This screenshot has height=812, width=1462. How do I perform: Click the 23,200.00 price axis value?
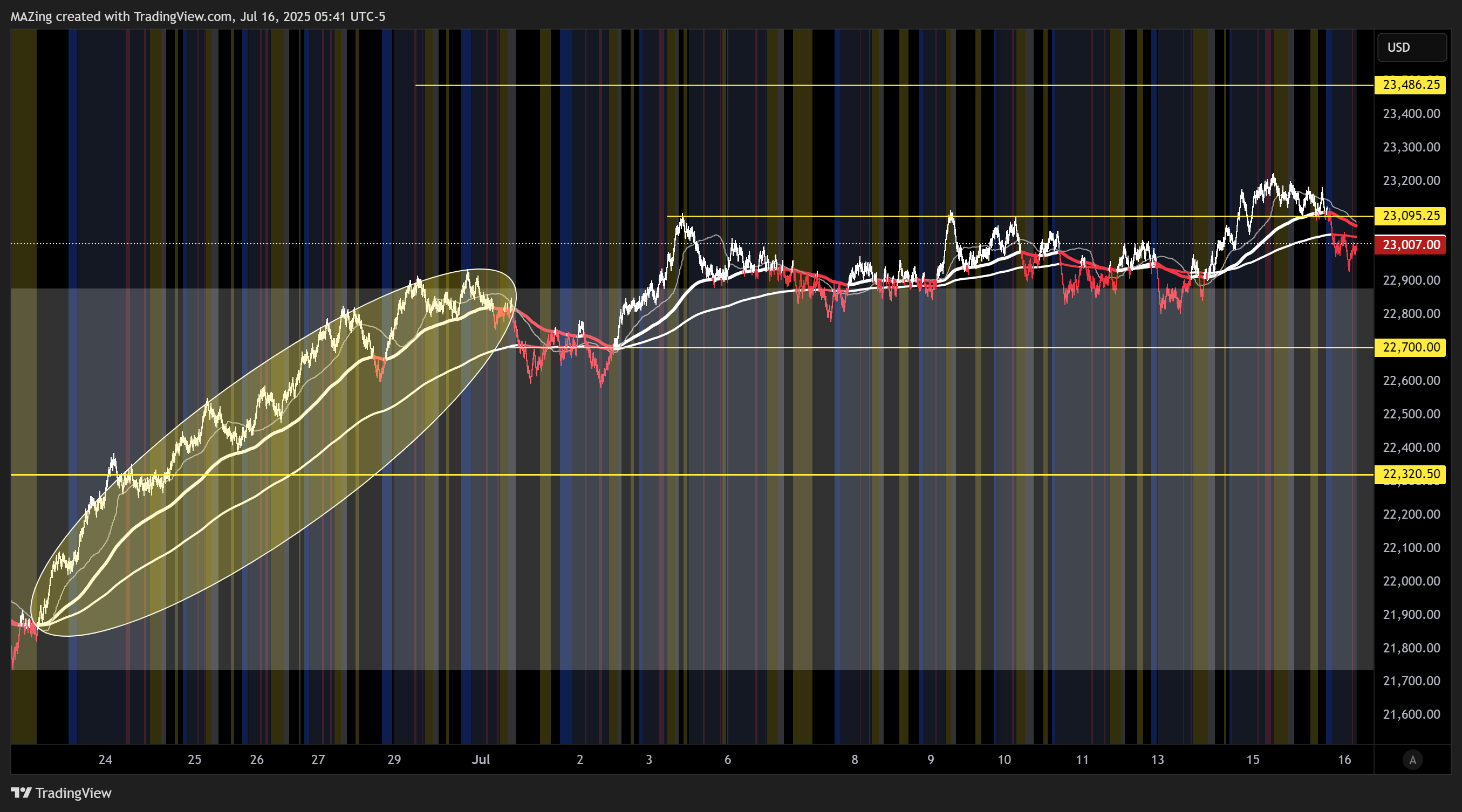point(1411,180)
